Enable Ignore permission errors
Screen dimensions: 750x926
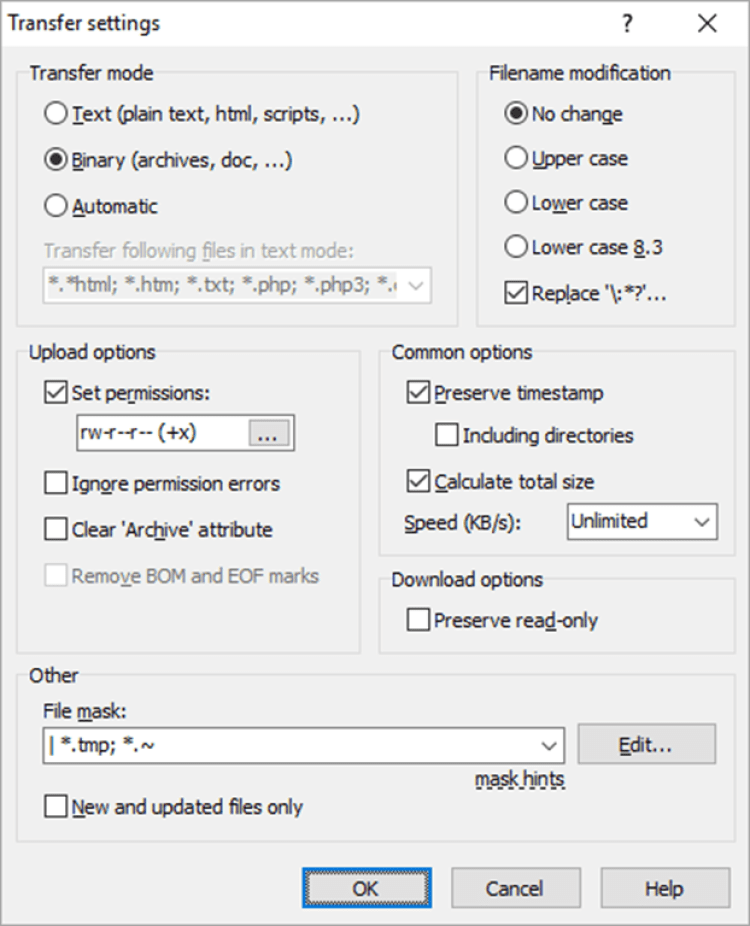(x=56, y=484)
